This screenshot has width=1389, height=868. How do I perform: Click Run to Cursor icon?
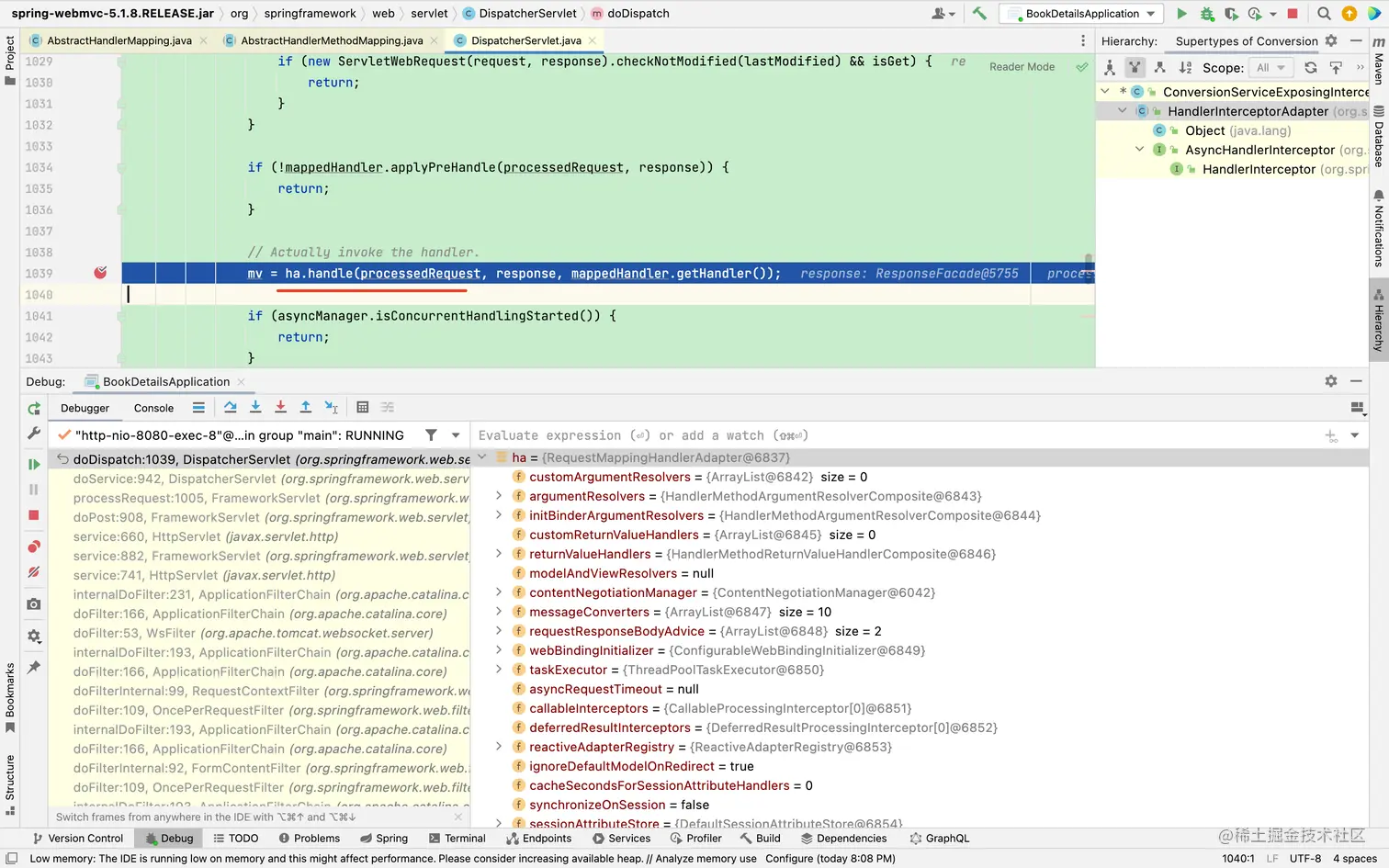point(332,407)
